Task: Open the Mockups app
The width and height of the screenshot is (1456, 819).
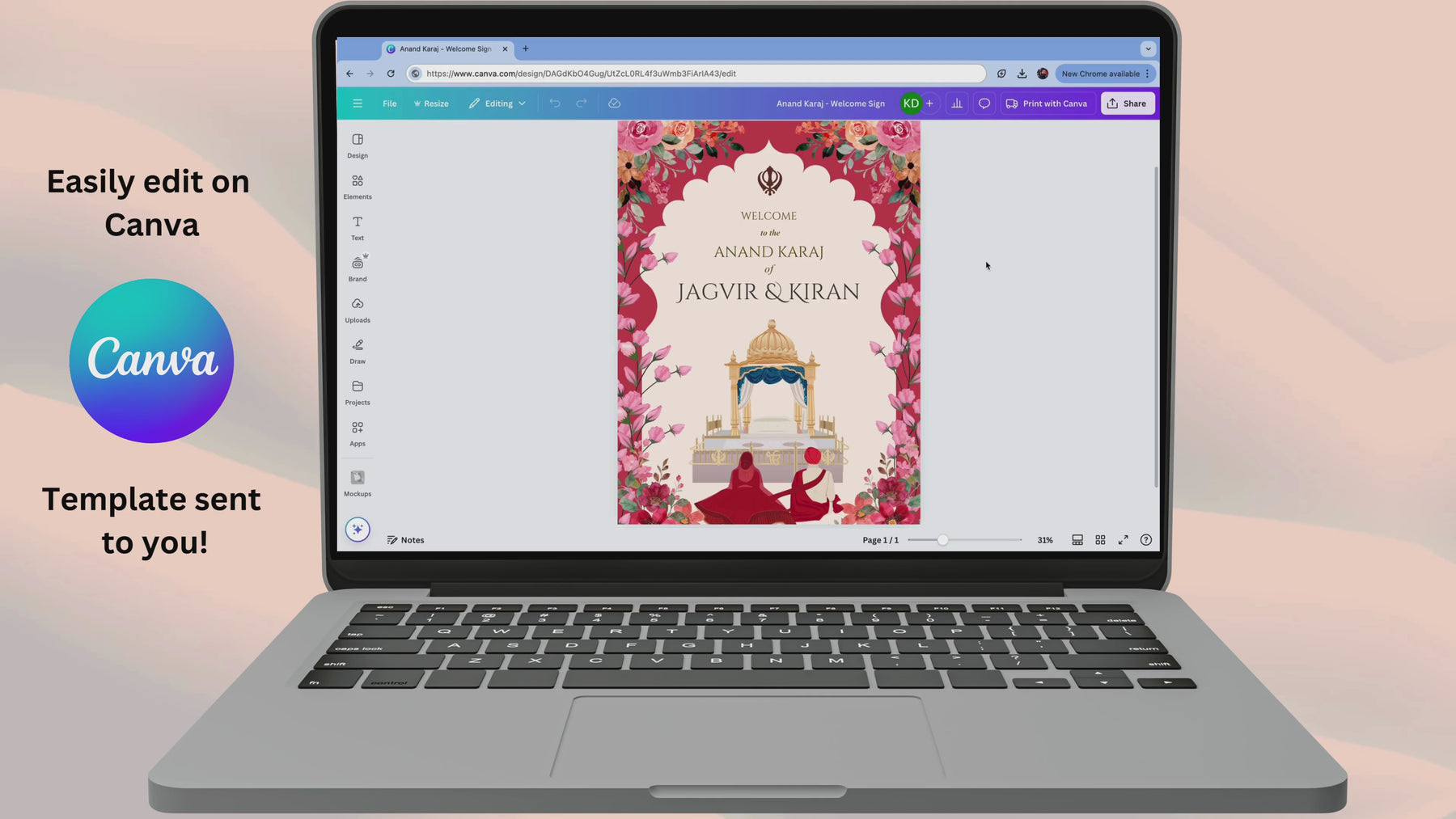Action: [358, 483]
